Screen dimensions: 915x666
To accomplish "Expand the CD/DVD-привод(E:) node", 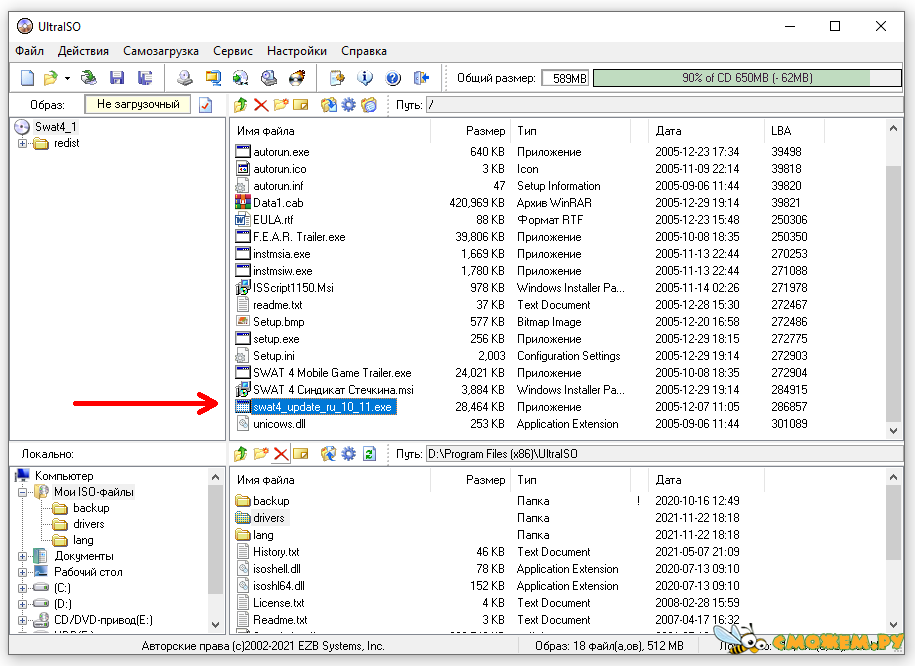I will (22, 620).
